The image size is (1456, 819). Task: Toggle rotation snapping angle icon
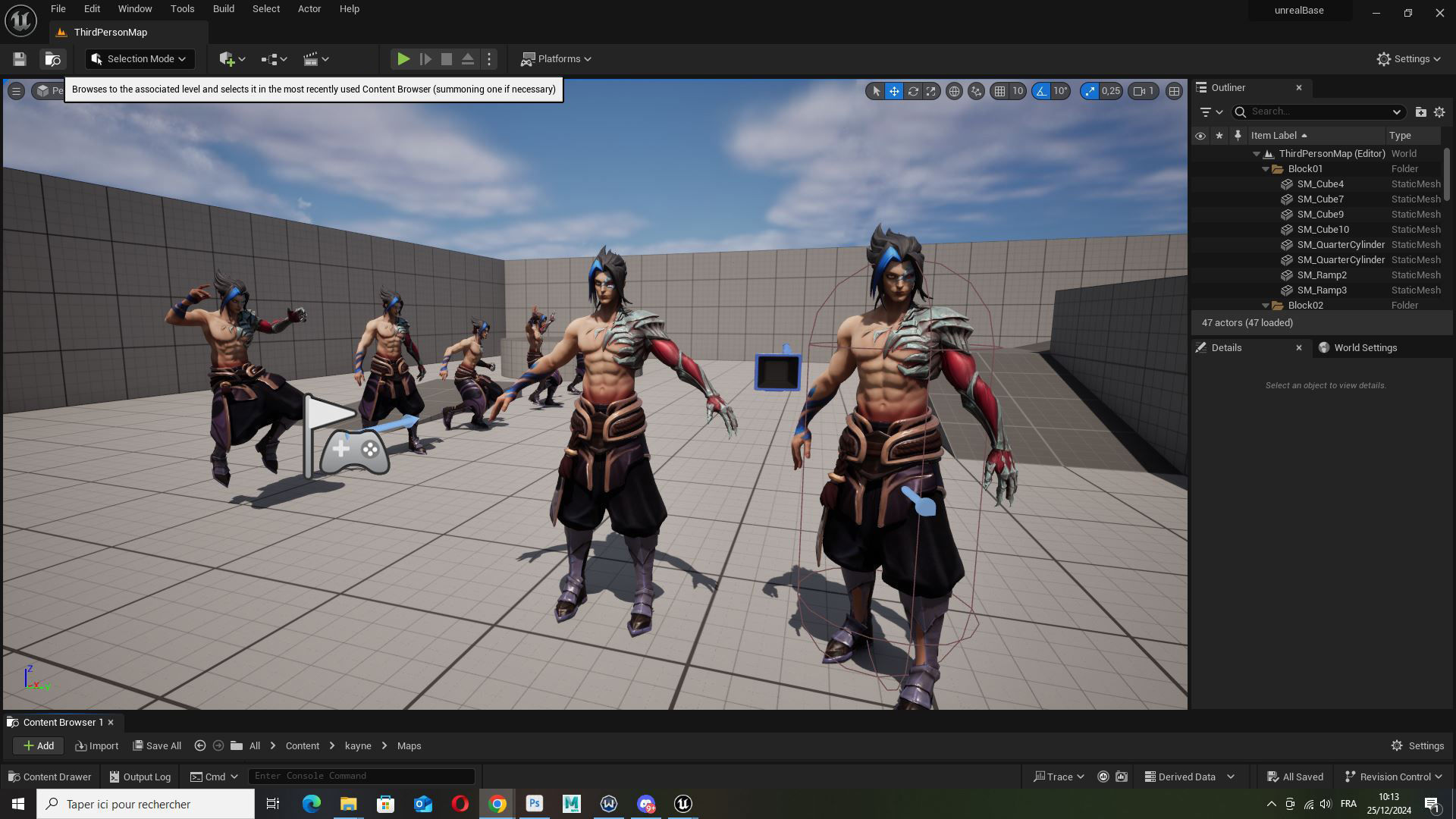1041,91
